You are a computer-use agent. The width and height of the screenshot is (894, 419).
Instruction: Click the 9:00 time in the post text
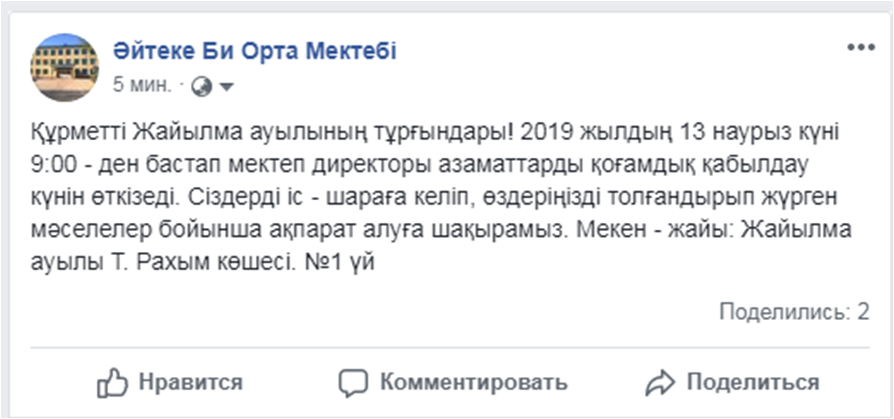pos(53,165)
